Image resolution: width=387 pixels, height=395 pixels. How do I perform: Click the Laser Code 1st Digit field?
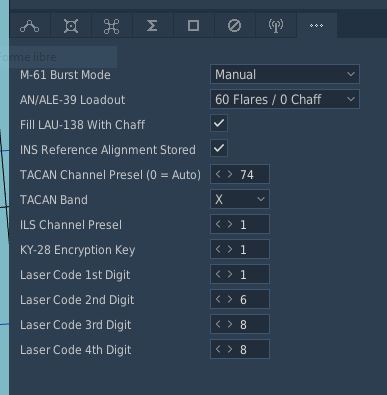pos(240,274)
